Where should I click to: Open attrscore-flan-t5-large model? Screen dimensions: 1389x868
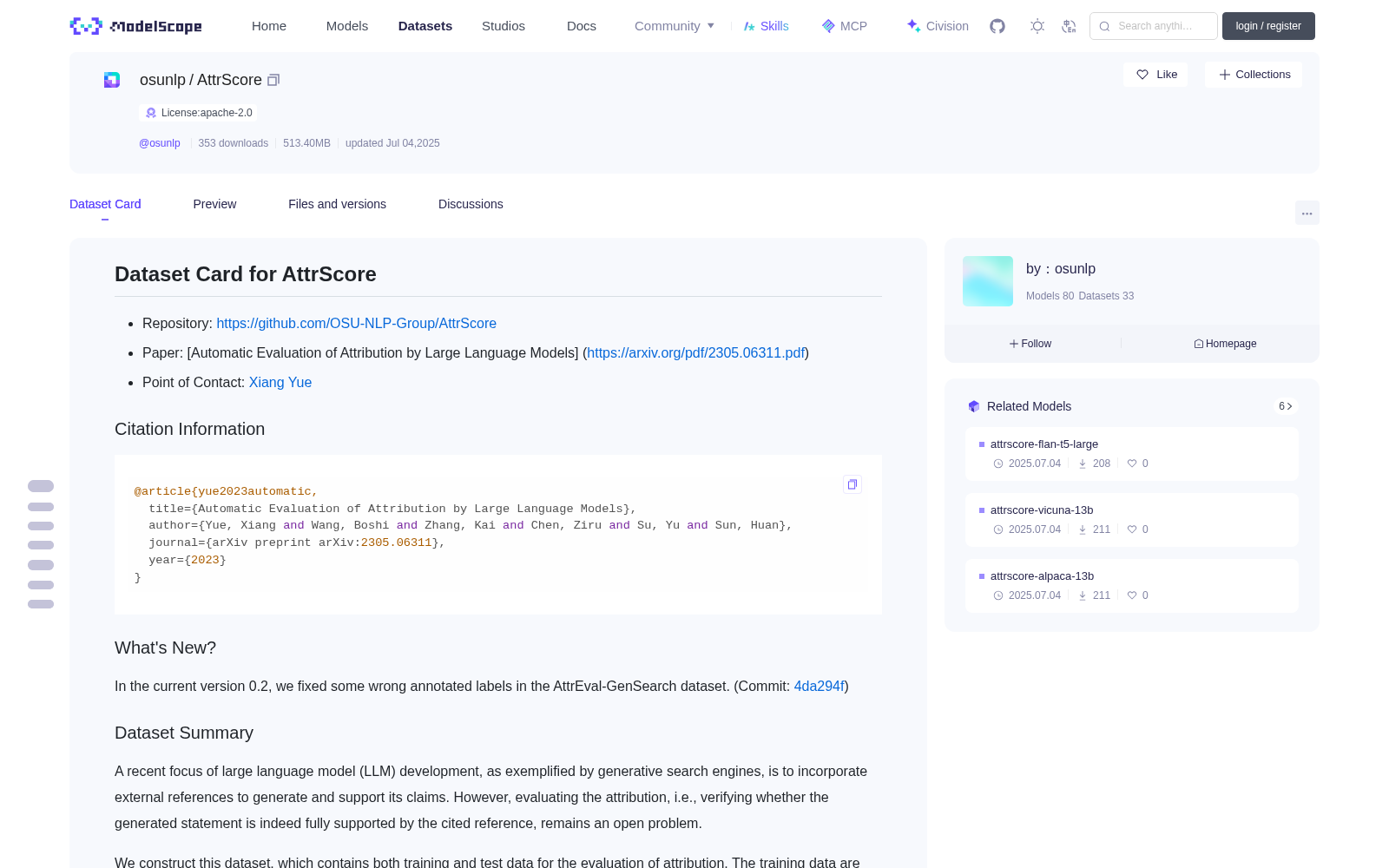(x=1132, y=454)
